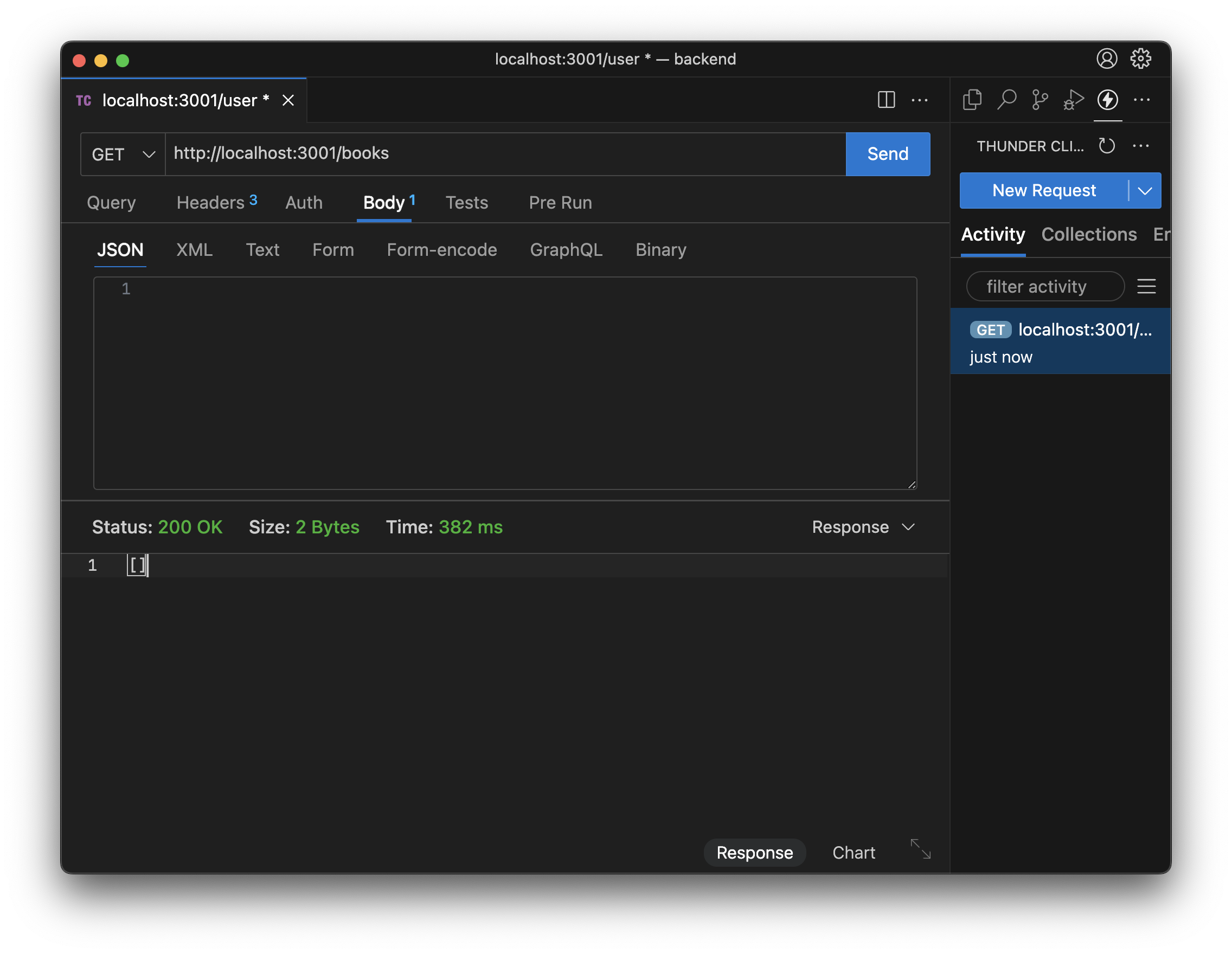Switch to the Collections tab
Viewport: 1232px width, 954px height.
[x=1089, y=235]
